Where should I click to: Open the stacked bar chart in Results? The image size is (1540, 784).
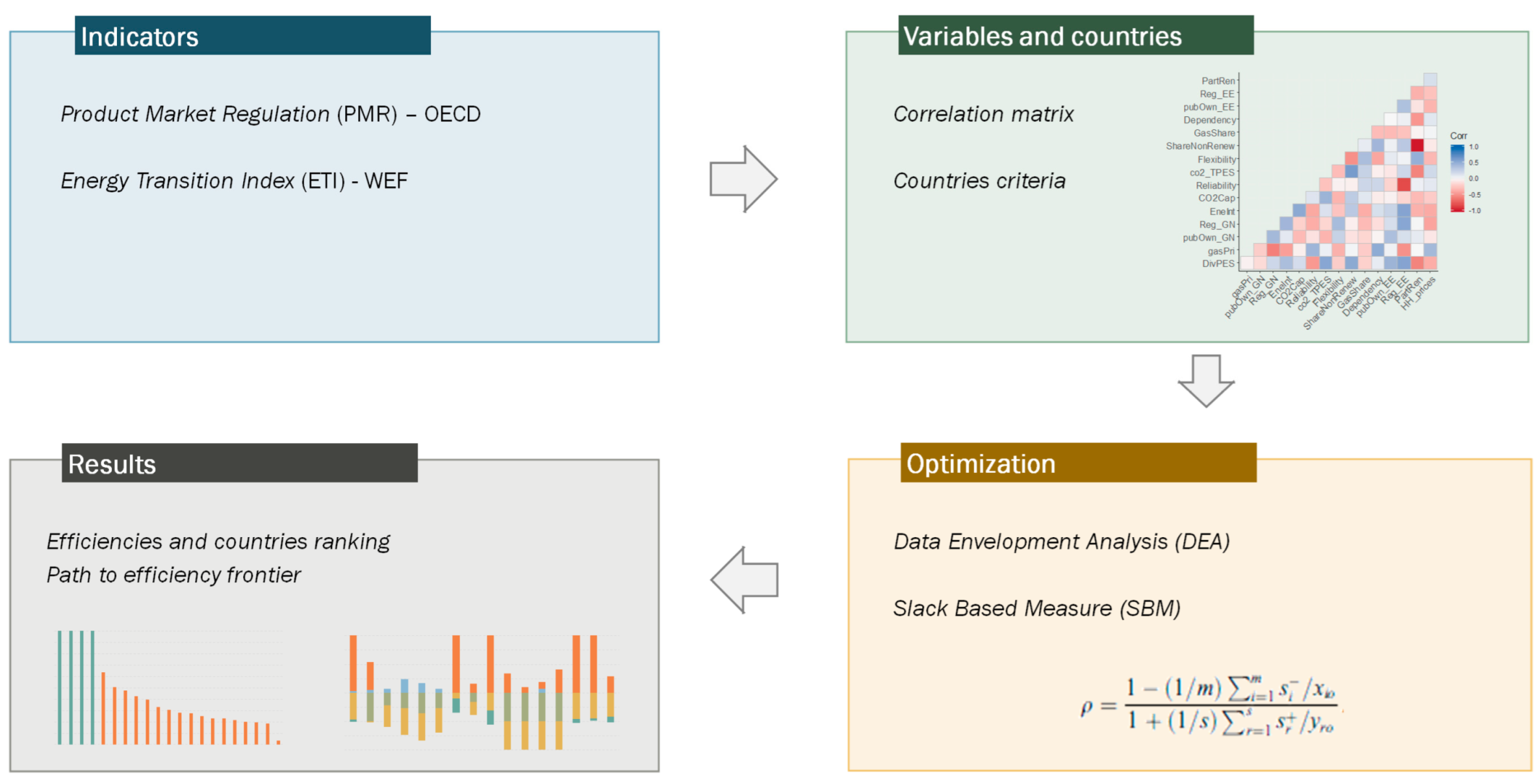tap(481, 691)
